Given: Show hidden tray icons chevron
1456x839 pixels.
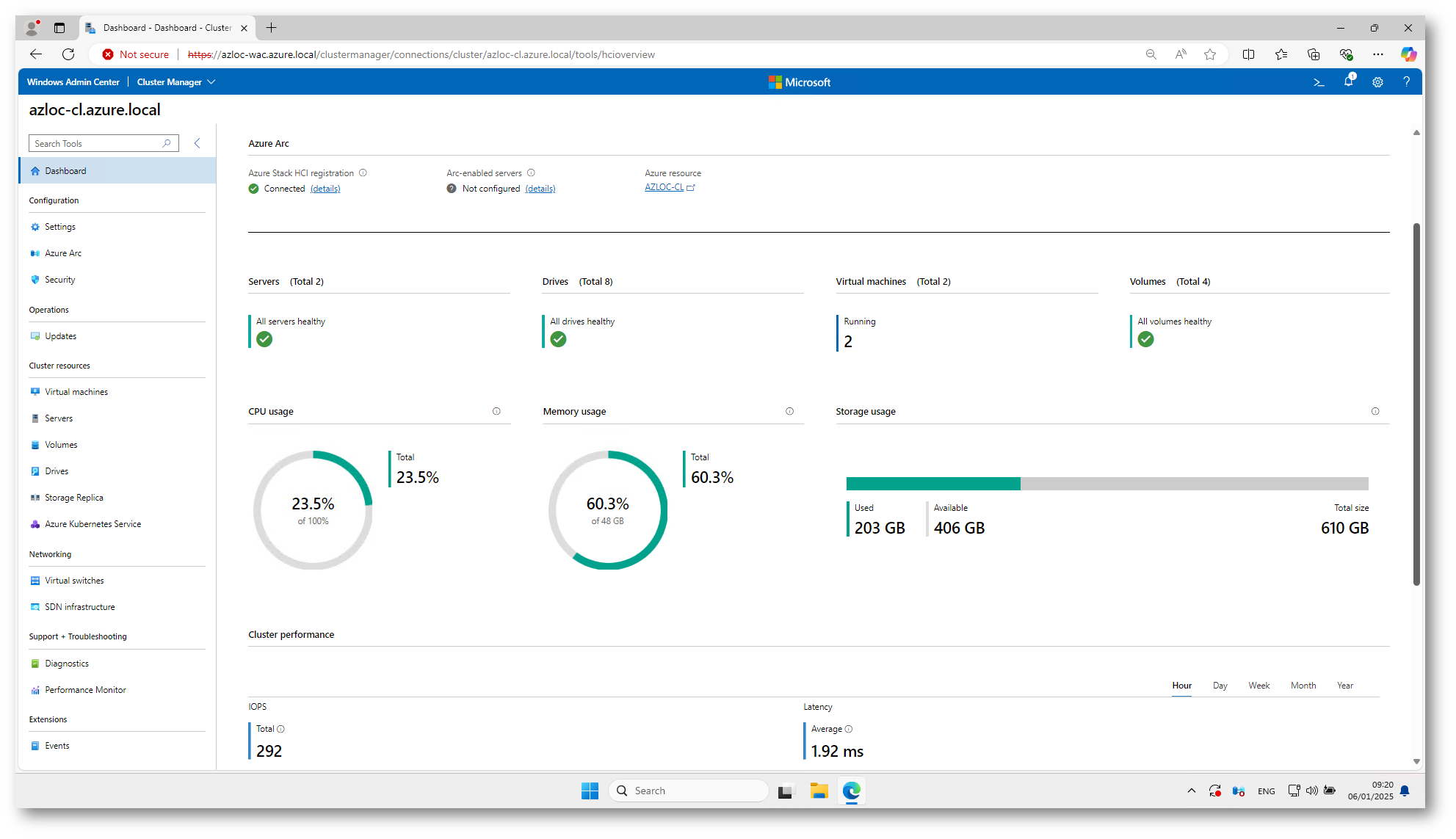Looking at the screenshot, I should (1191, 791).
